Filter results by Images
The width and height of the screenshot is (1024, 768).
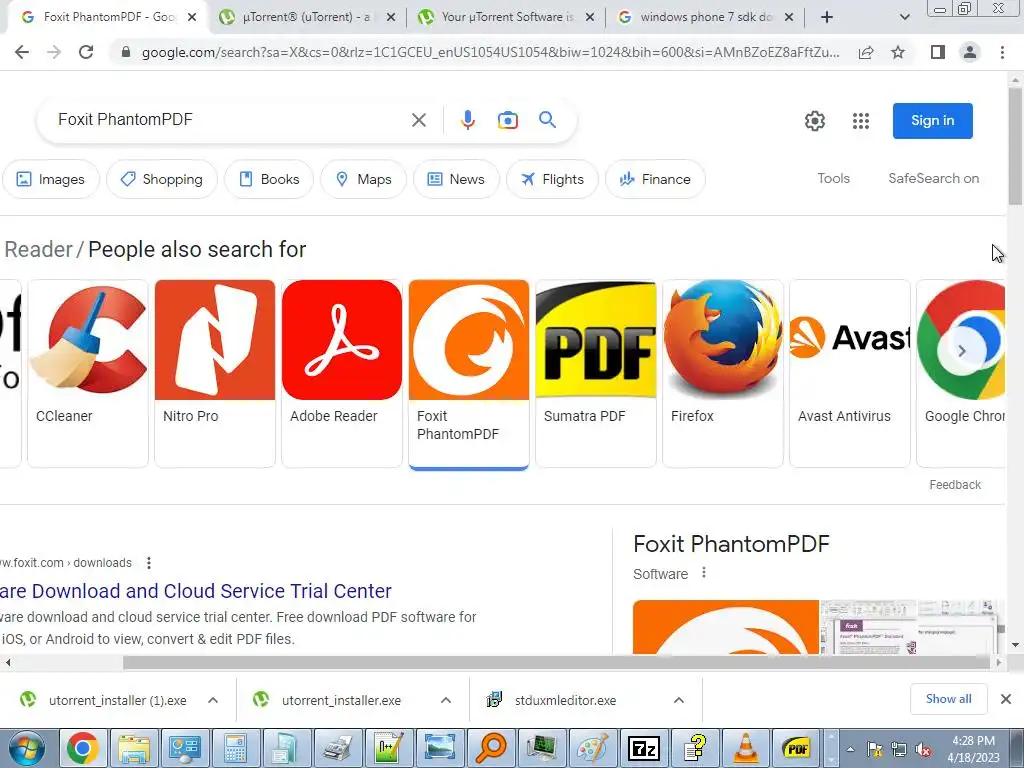coord(51,179)
